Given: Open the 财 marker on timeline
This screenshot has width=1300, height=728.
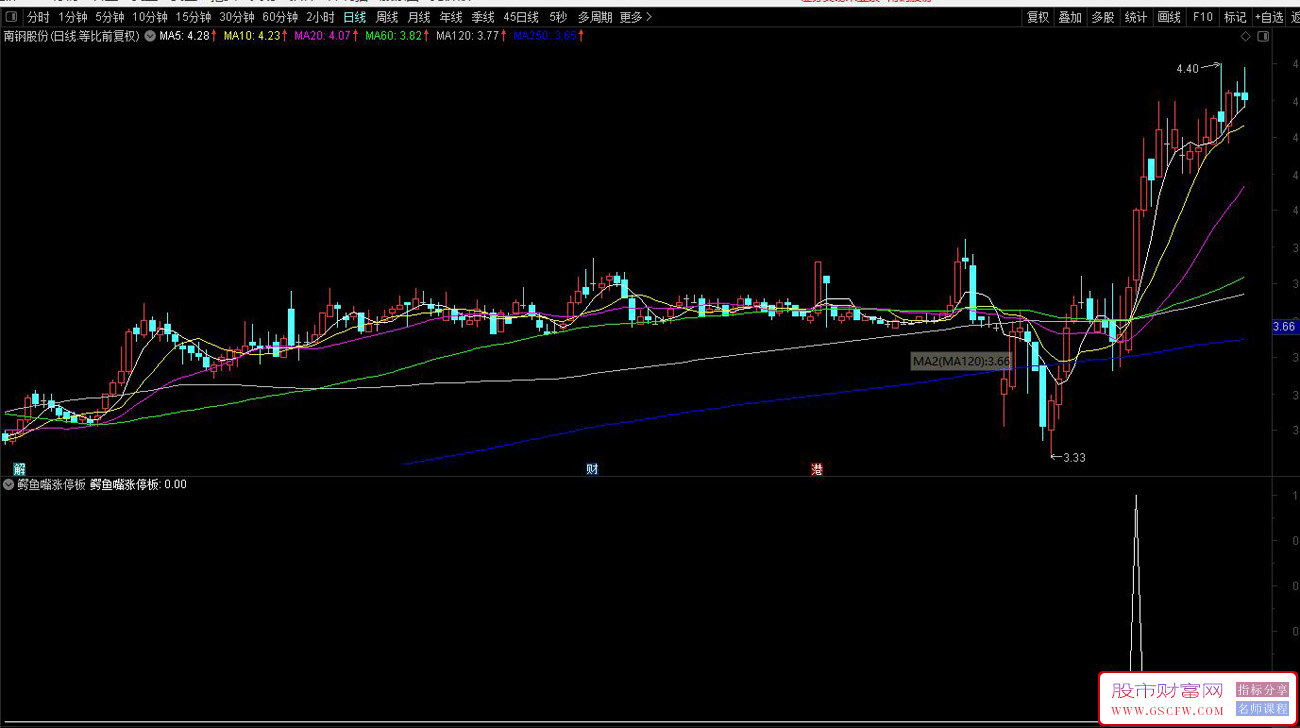Looking at the screenshot, I should tap(592, 469).
